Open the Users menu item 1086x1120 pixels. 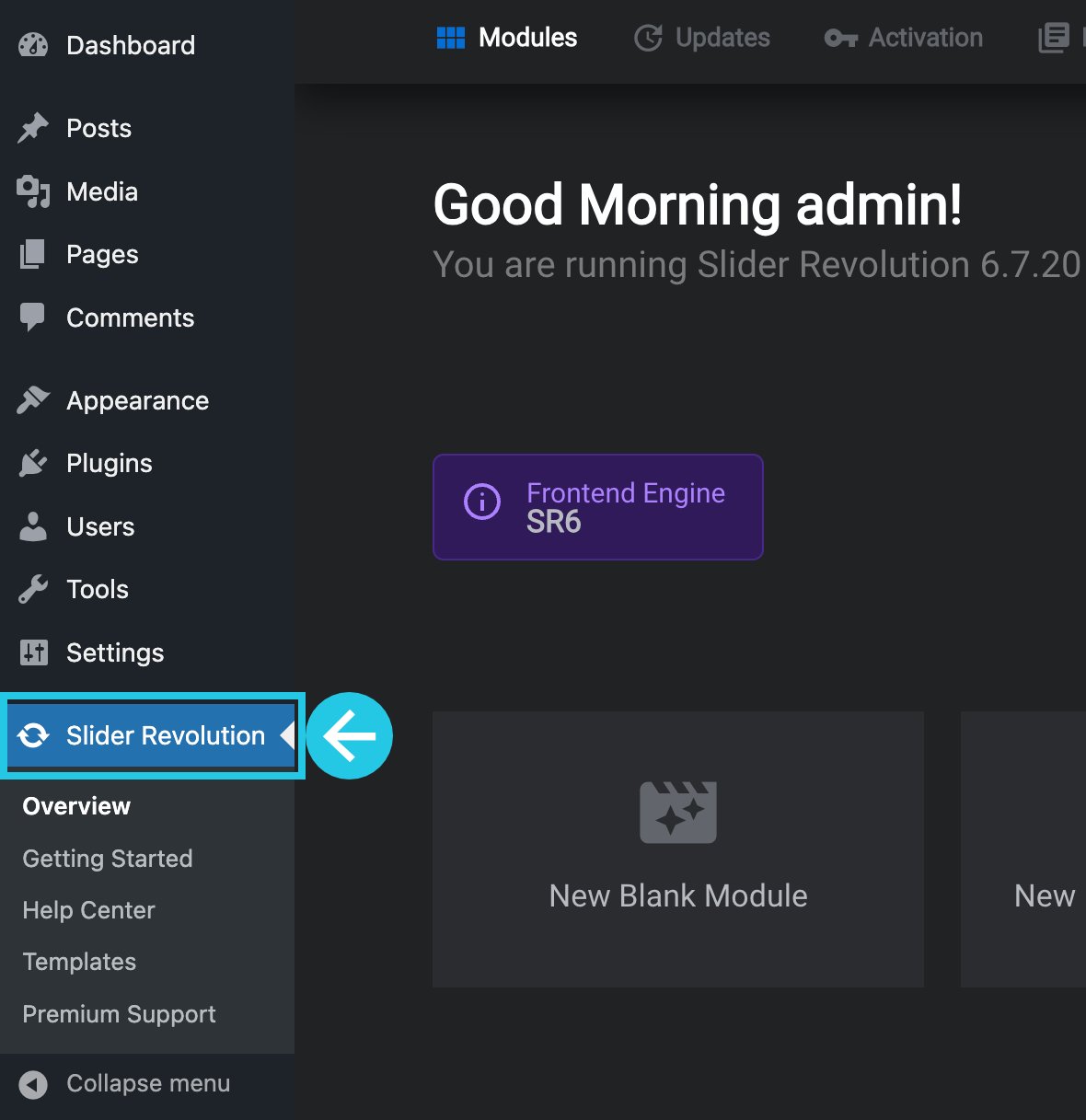coord(147,526)
